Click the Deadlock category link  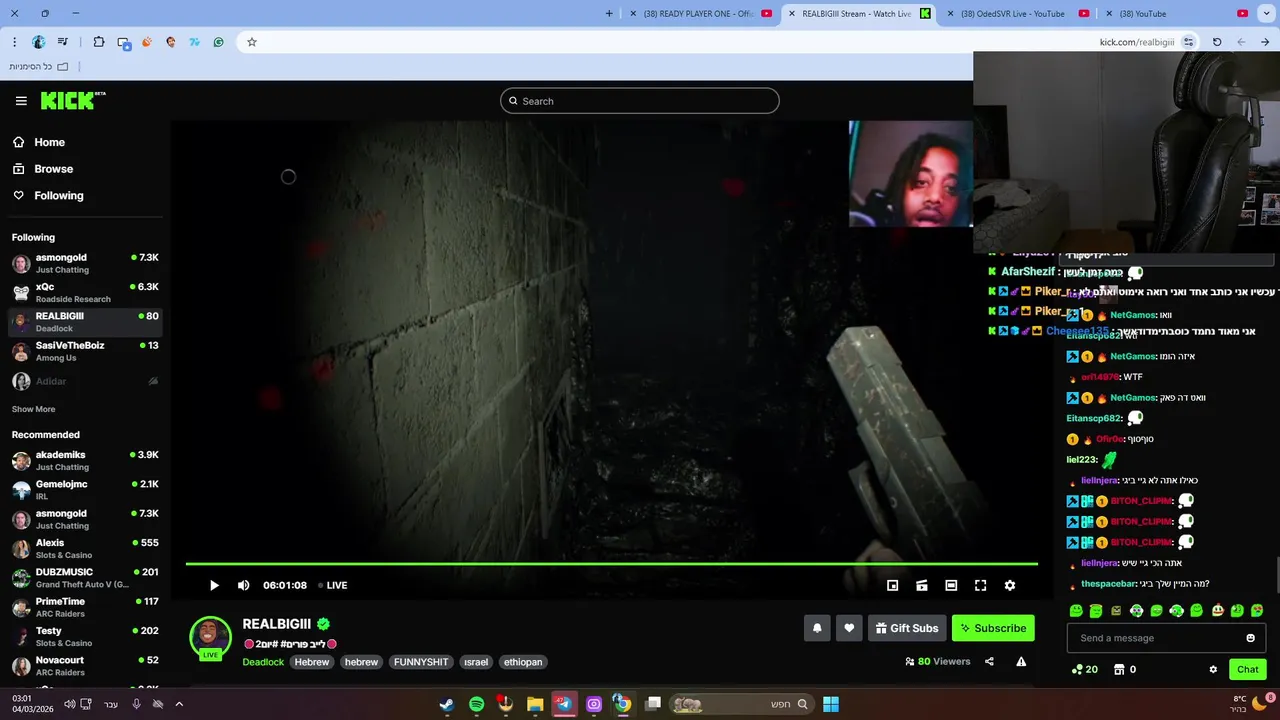[x=263, y=662]
